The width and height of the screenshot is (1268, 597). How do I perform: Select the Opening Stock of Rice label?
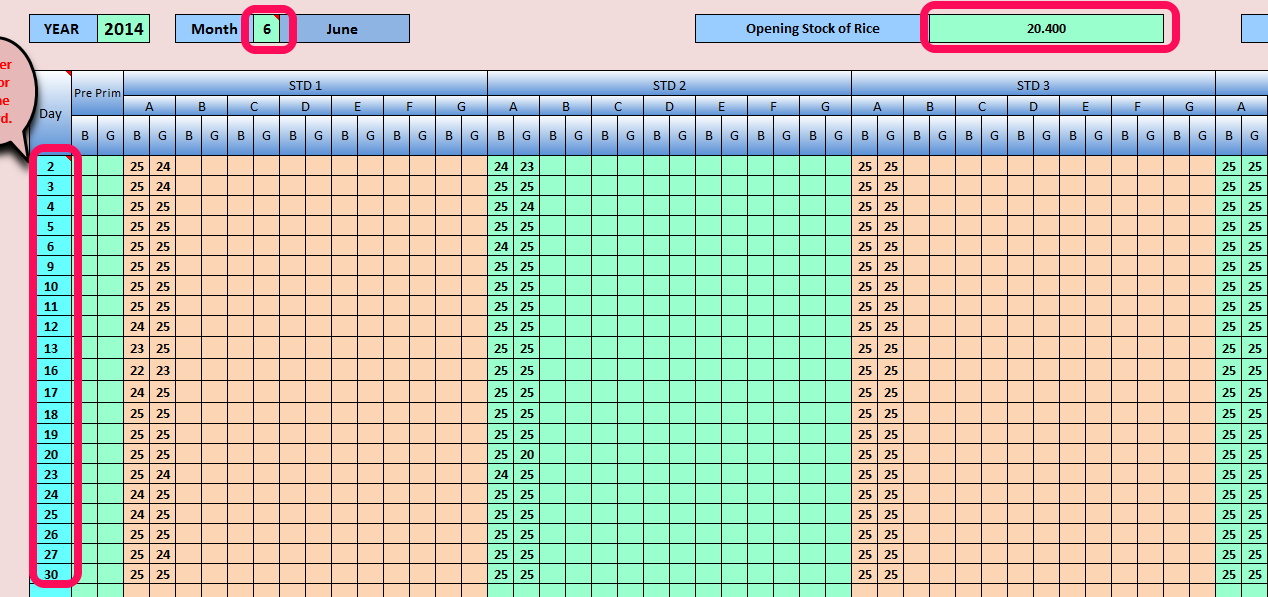coord(812,29)
